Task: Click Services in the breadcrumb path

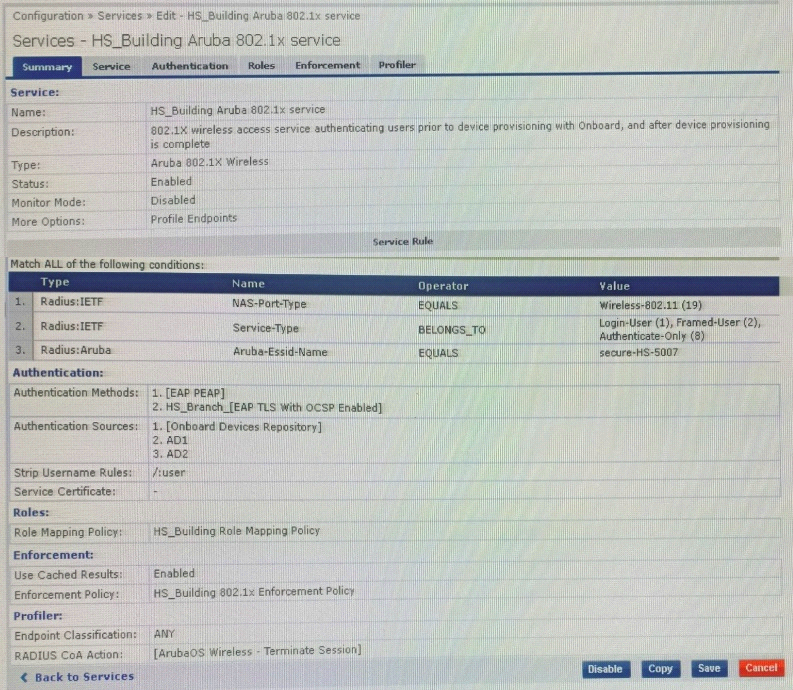Action: [x=120, y=16]
